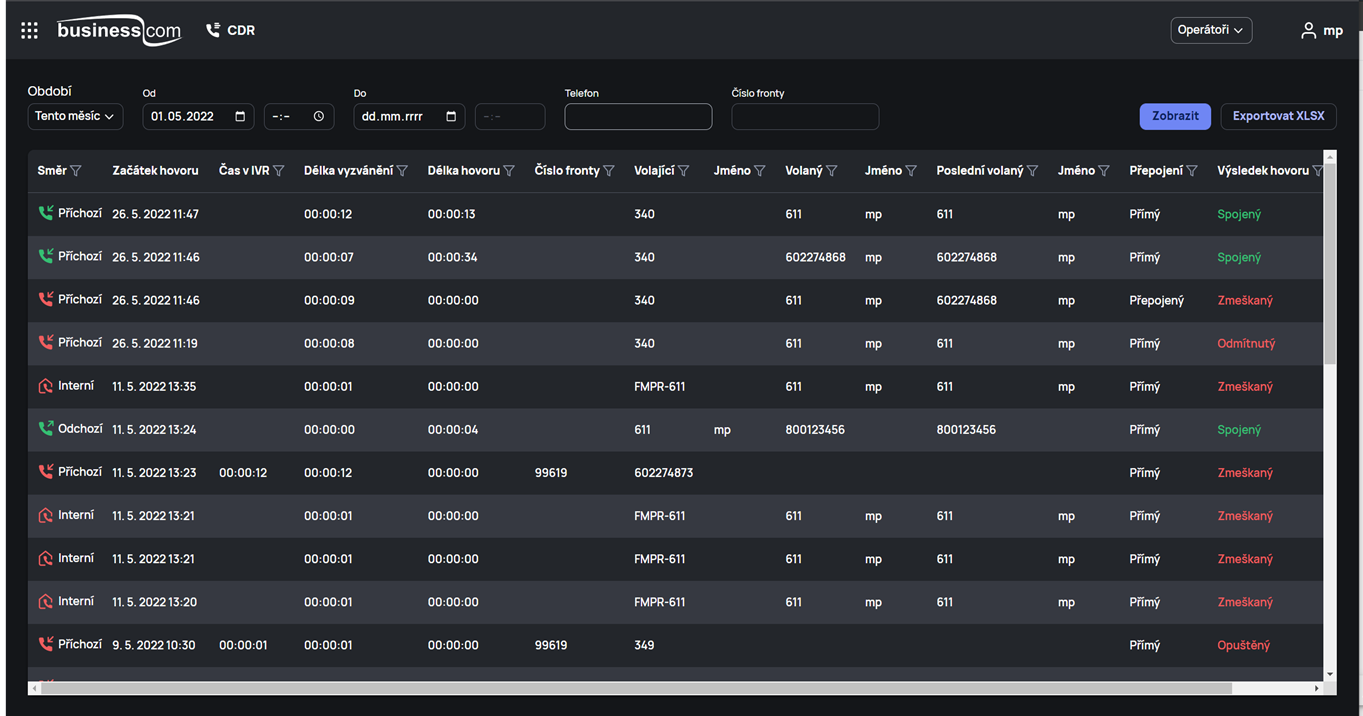Click the CDR phone icon
The width and height of the screenshot is (1363, 716).
pos(213,30)
